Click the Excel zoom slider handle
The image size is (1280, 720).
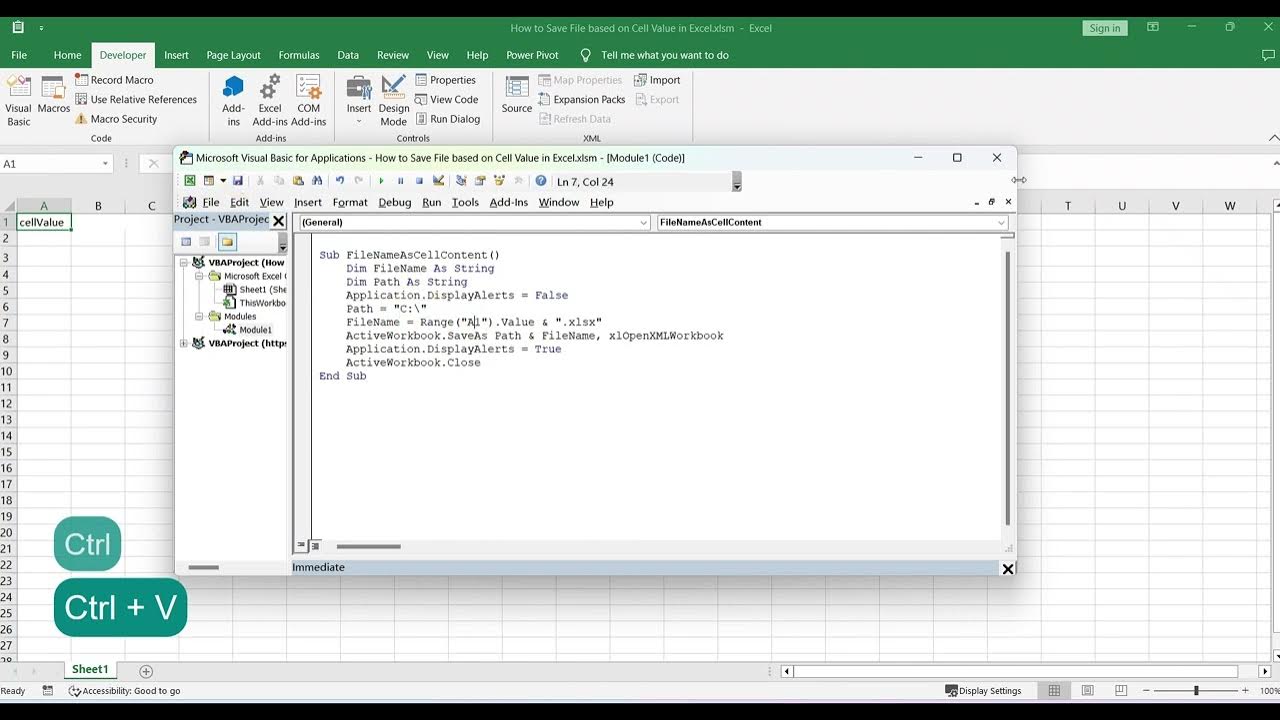(x=1196, y=691)
